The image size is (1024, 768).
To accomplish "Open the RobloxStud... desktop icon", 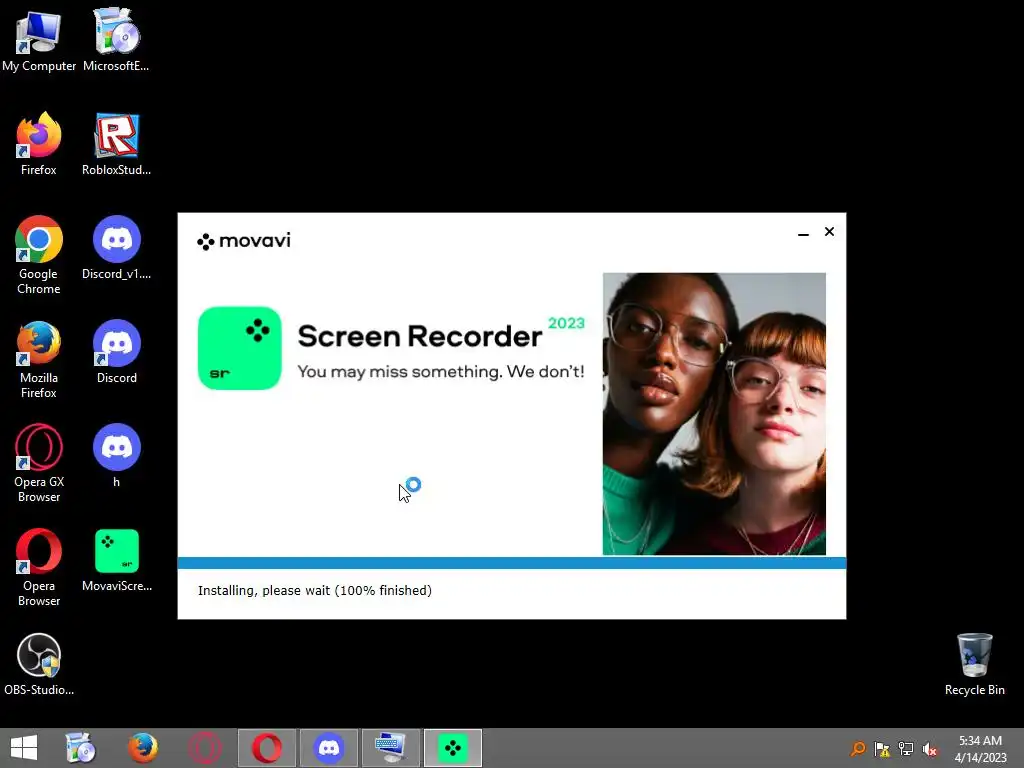I will pos(116,144).
